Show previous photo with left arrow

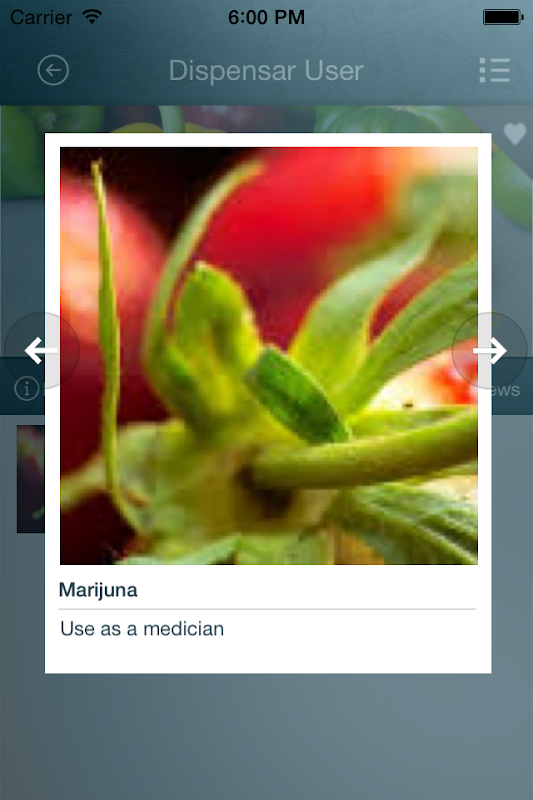point(41,351)
